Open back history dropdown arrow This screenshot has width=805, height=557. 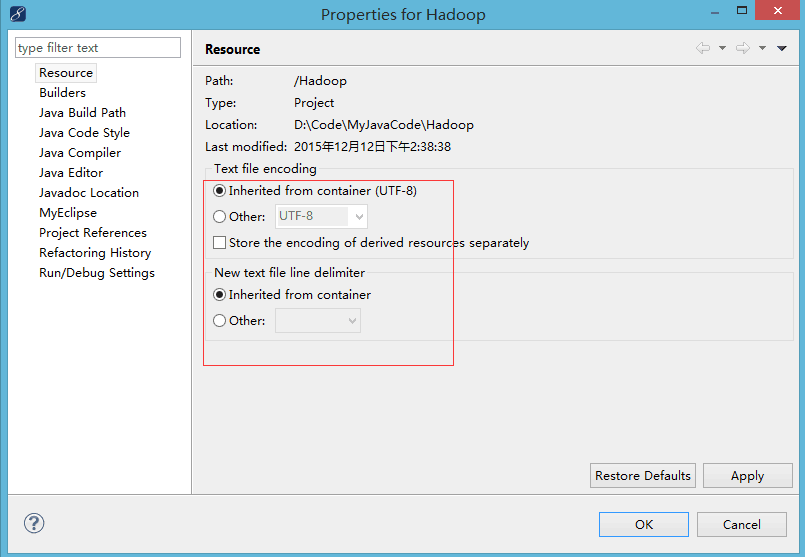(722, 48)
